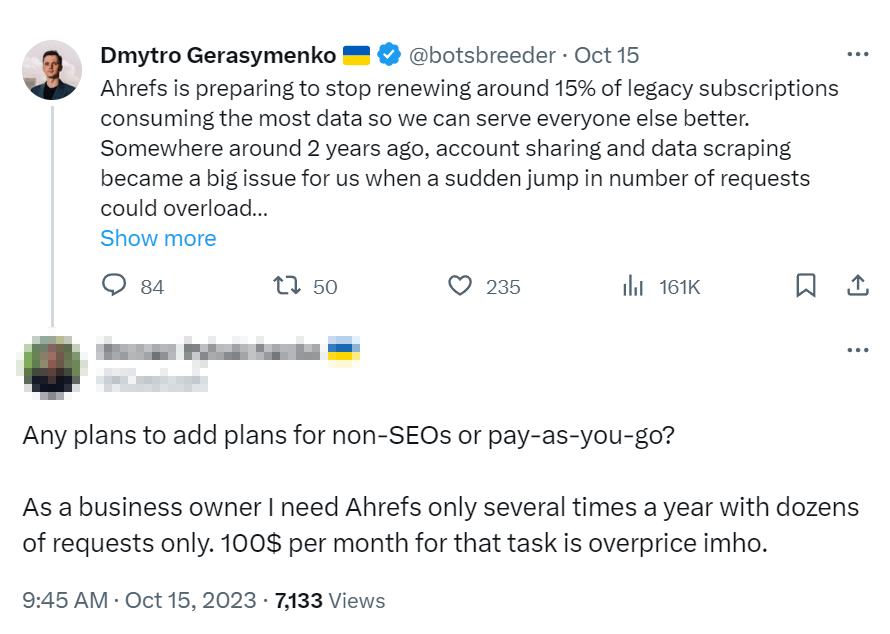Open more options on Dmytro's tweet
Screen dimensions: 890x634
click(857, 55)
